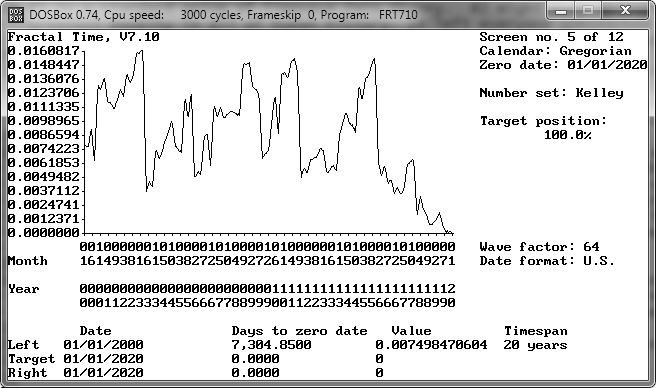Viewport: 656px width, 388px height.
Task: Close the DOSBox window
Action: pos(625,11)
